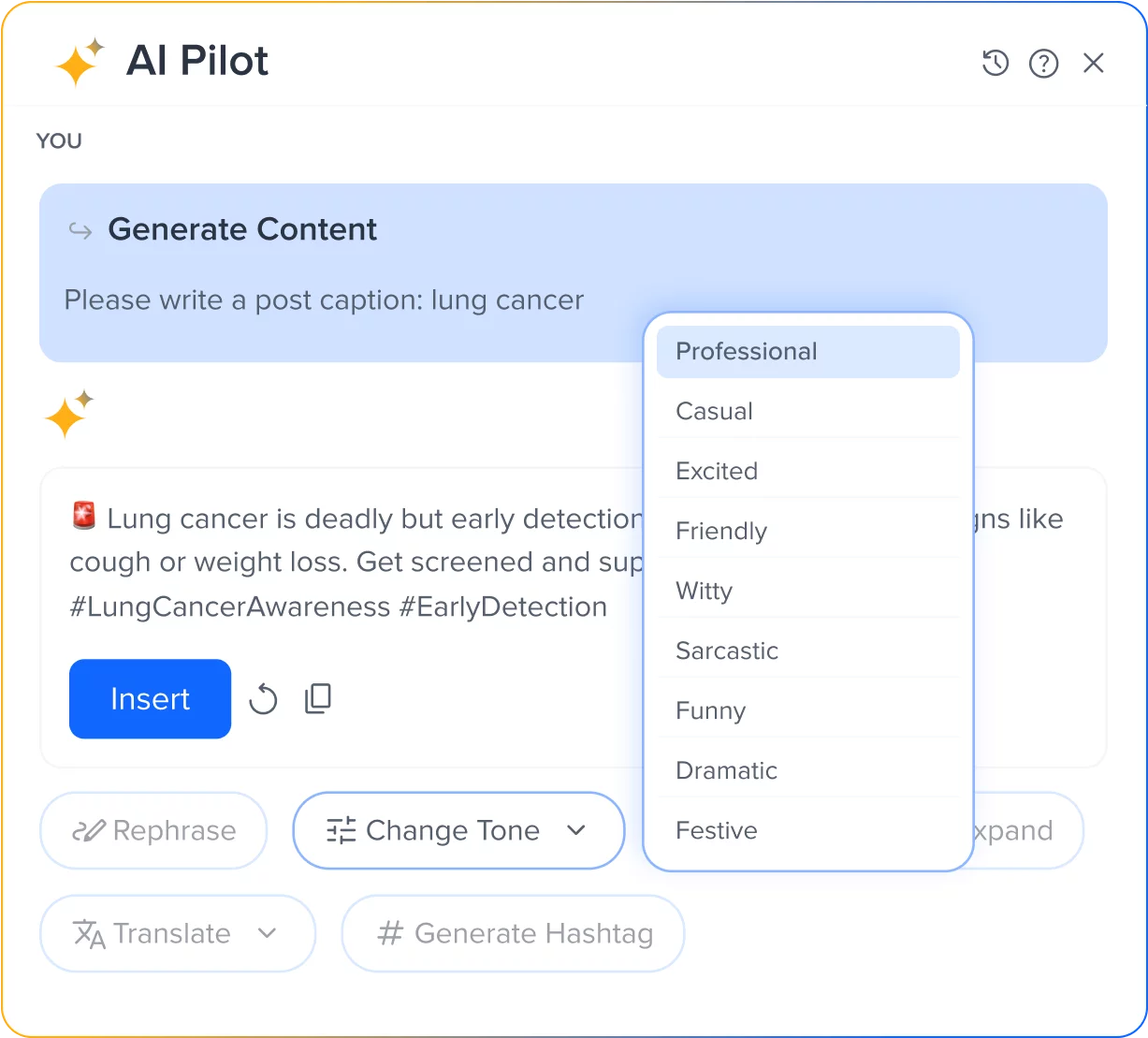
Task: Expand the Change Tone dropdown
Action: coord(577,831)
